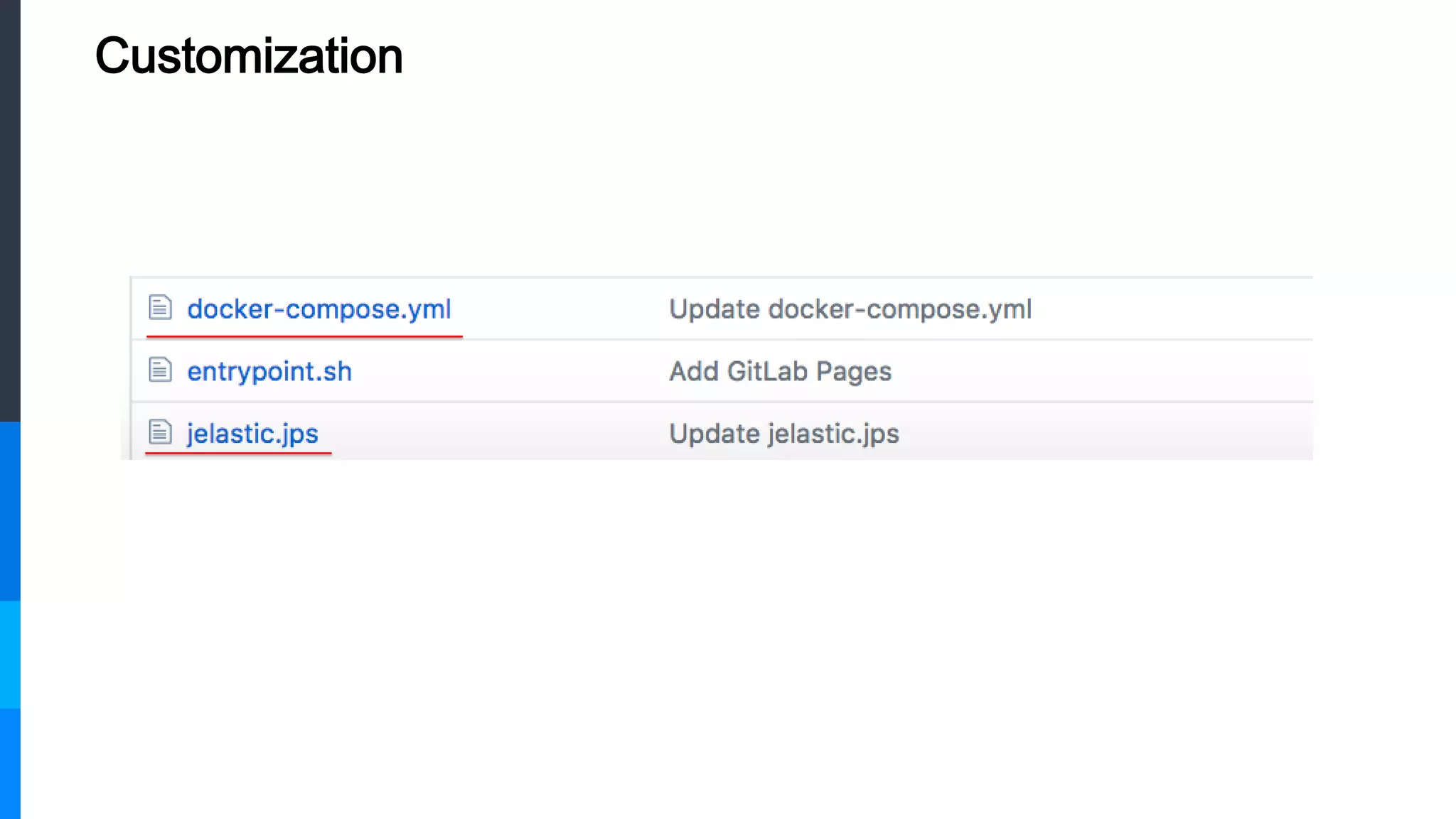Screen dimensions: 1456x819
Task: Click the file icon beside docker-compose.yml
Action: click(x=160, y=307)
